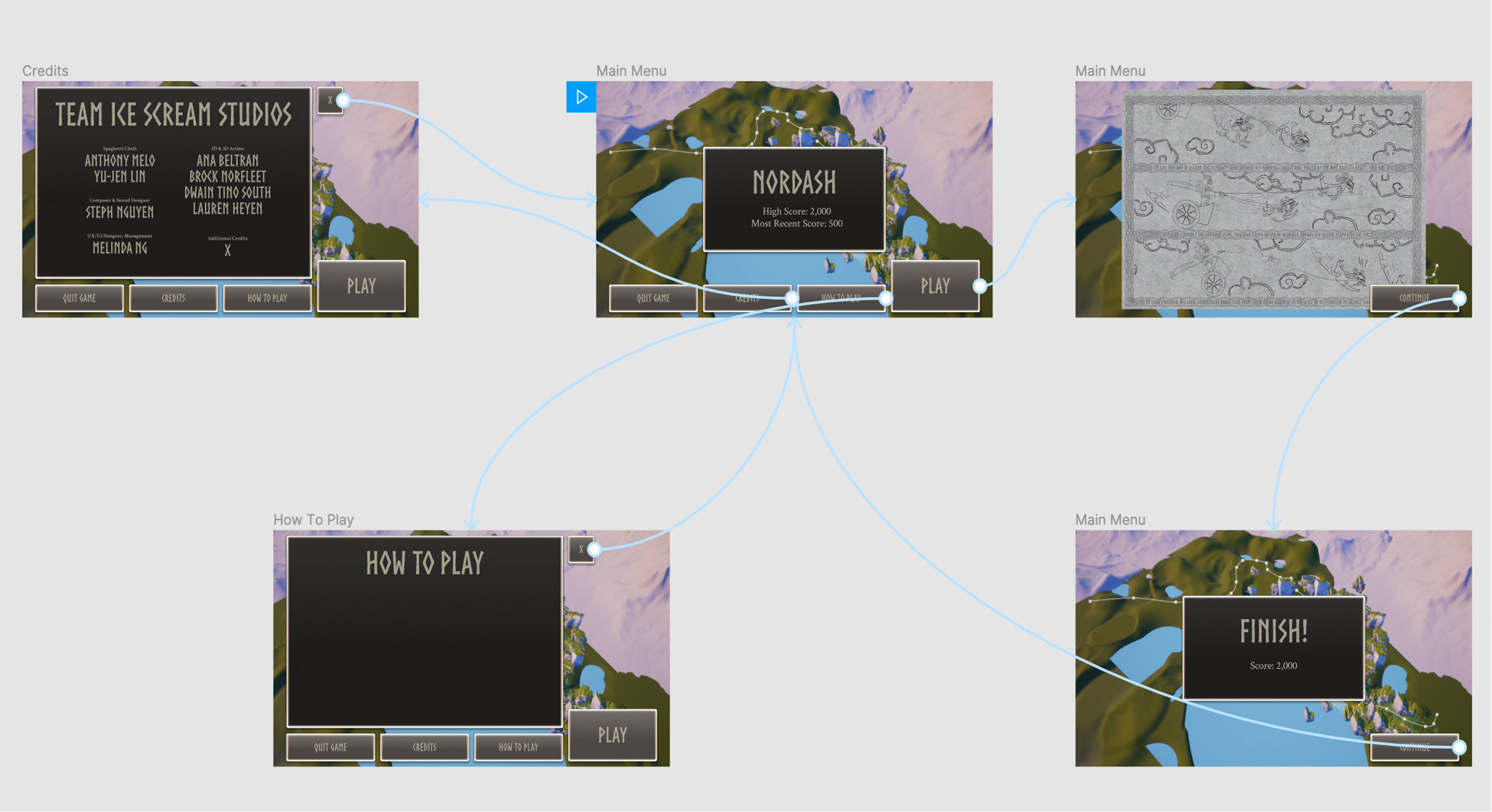Select the How To Play frame label
This screenshot has height=812, width=1492.
pos(313,519)
